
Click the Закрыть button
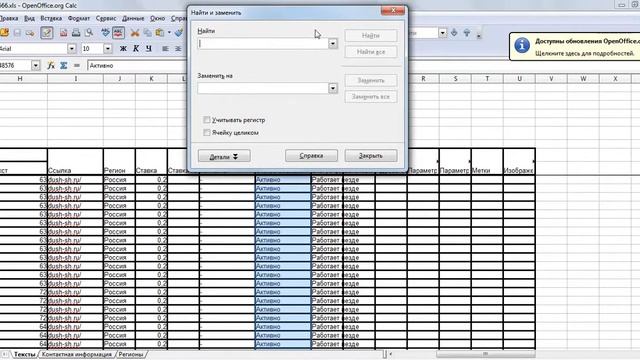point(371,156)
